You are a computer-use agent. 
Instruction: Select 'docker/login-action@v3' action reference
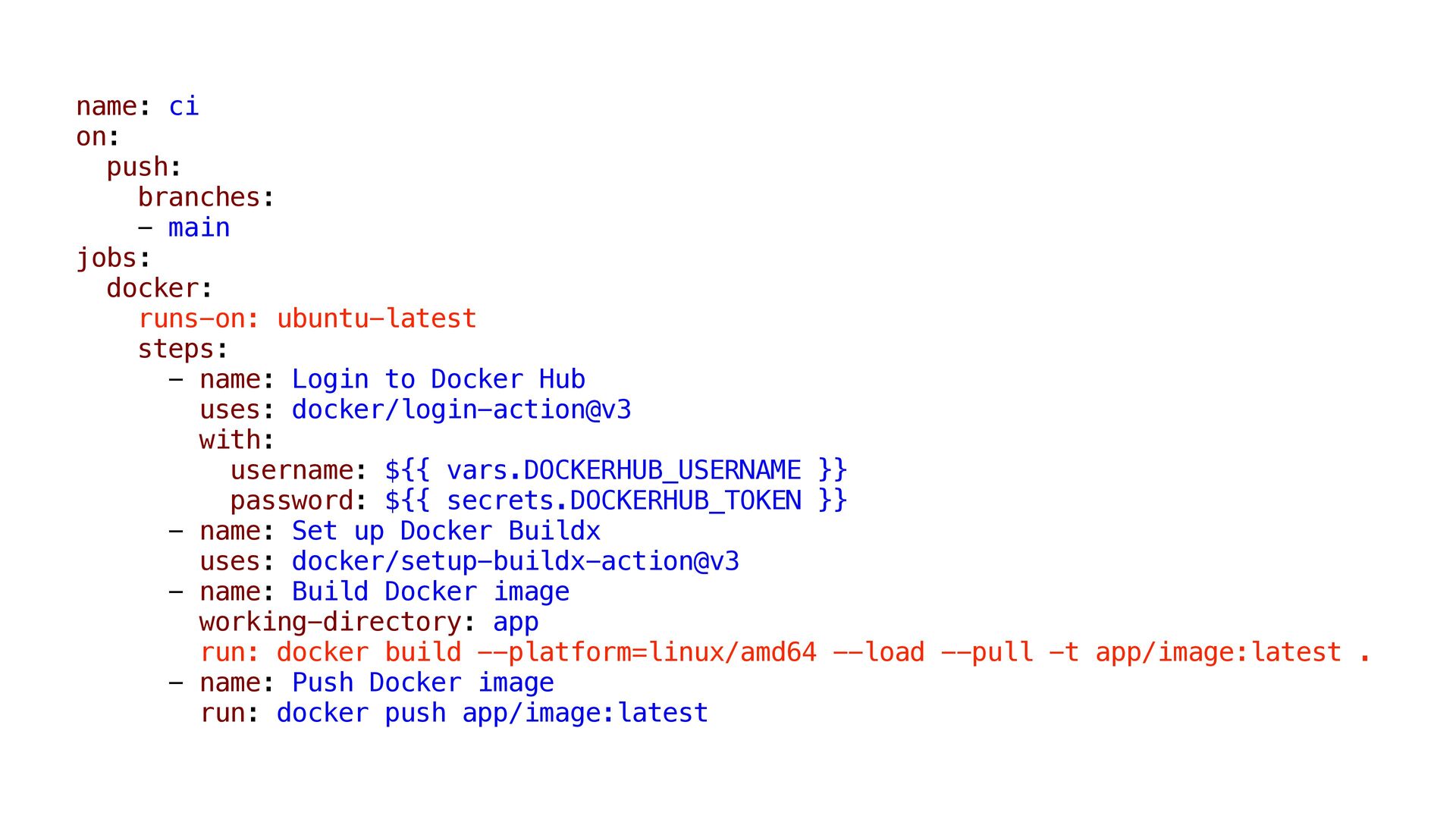461,409
